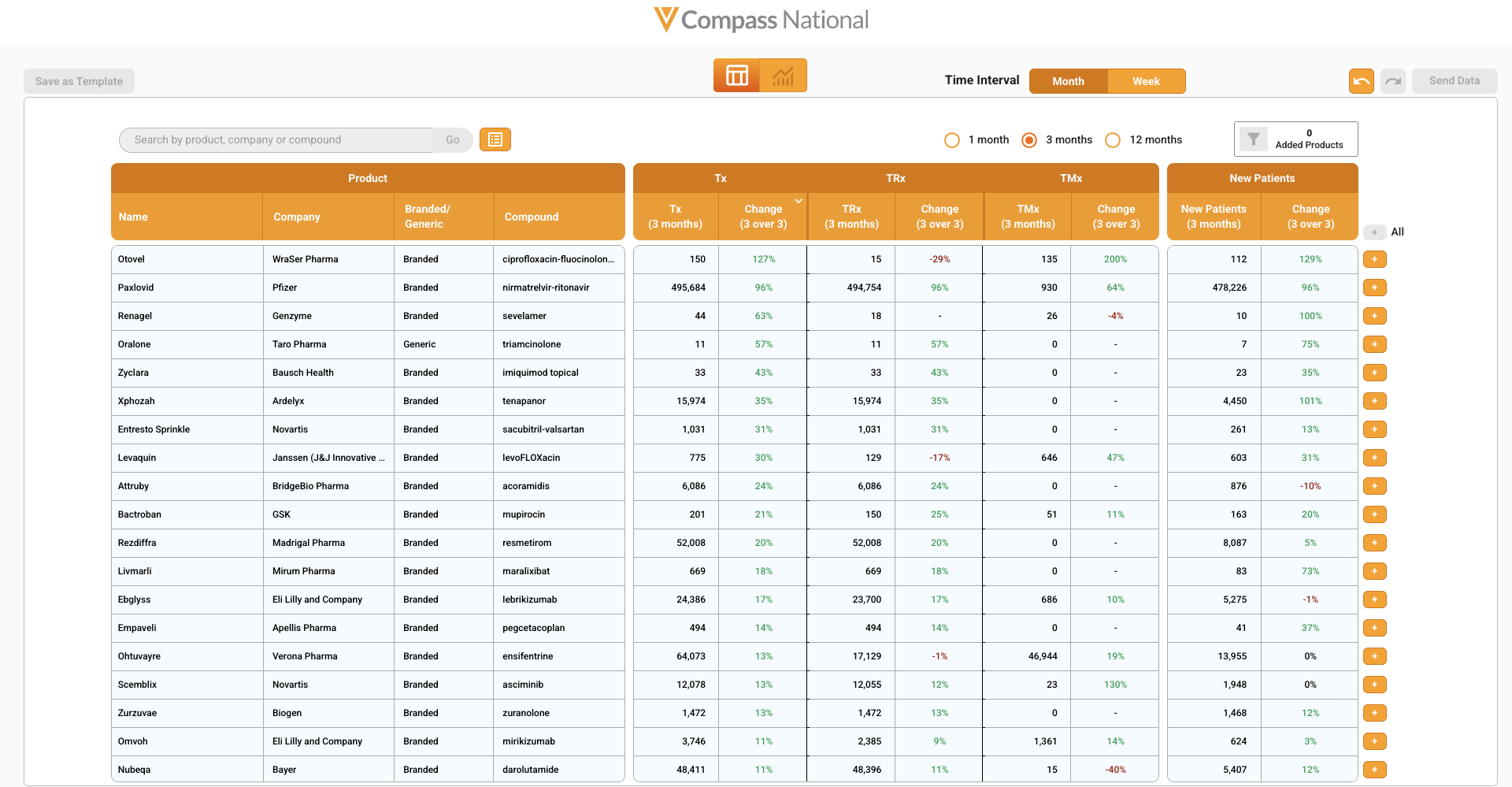Switch time interval to Month
The height and width of the screenshot is (787, 1512).
(1068, 81)
